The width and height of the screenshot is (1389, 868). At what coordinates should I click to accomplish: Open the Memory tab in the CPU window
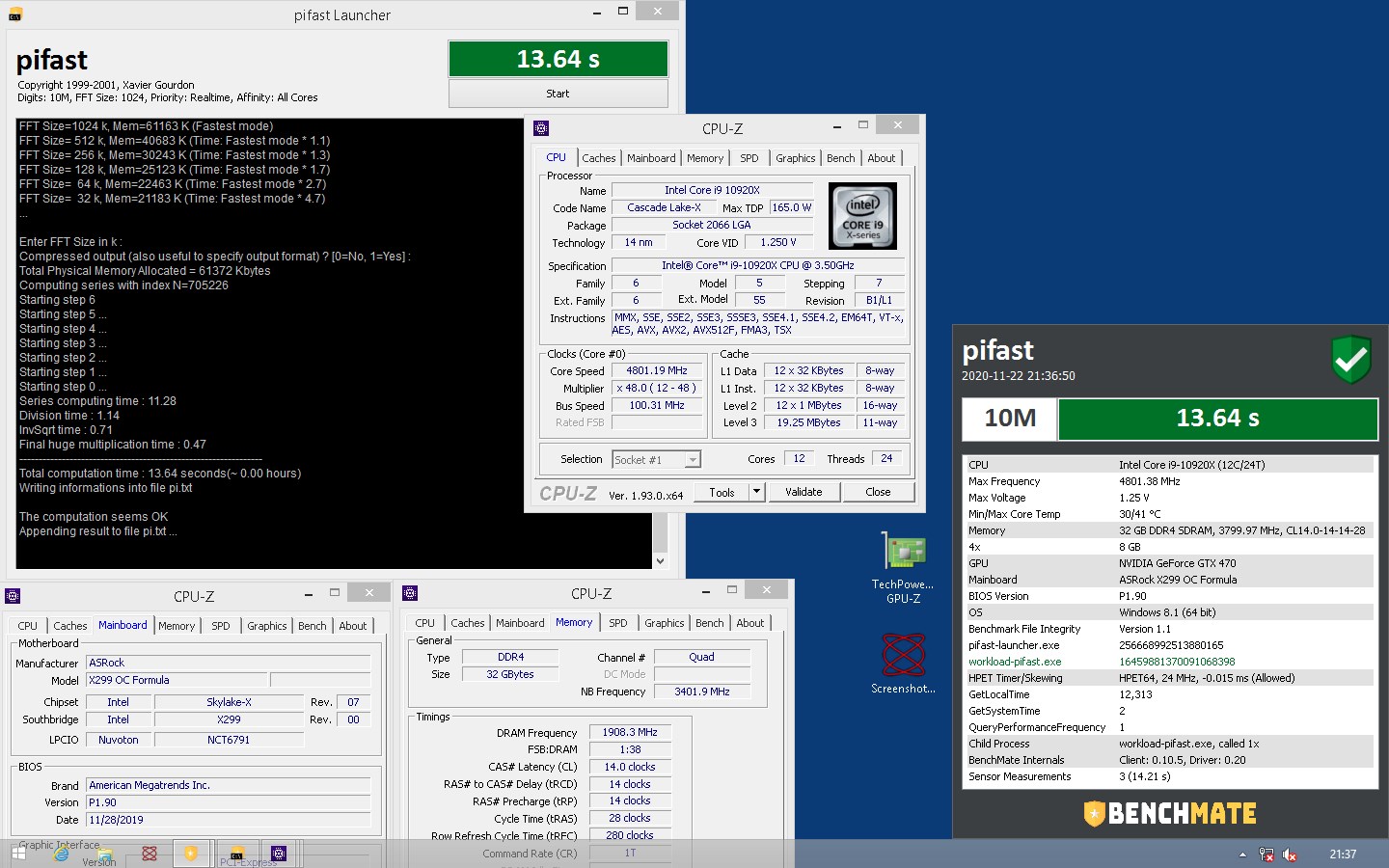[x=705, y=158]
